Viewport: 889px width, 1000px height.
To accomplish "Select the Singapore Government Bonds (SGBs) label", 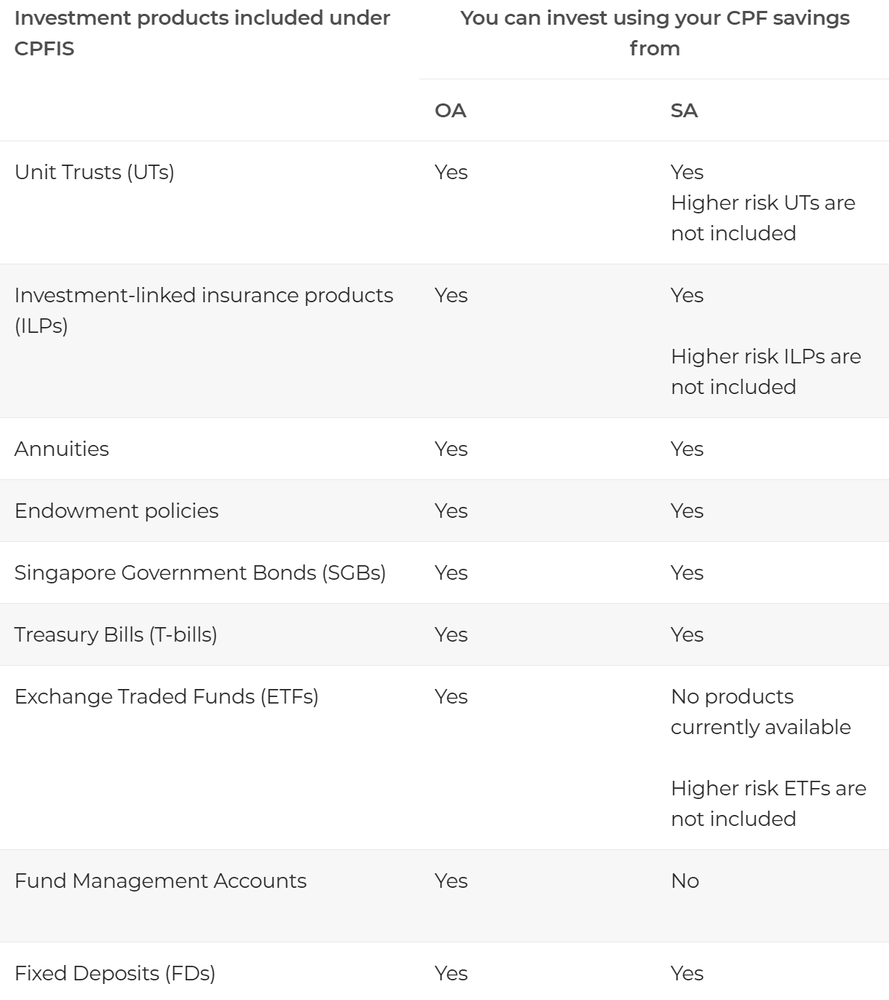I will click(200, 573).
